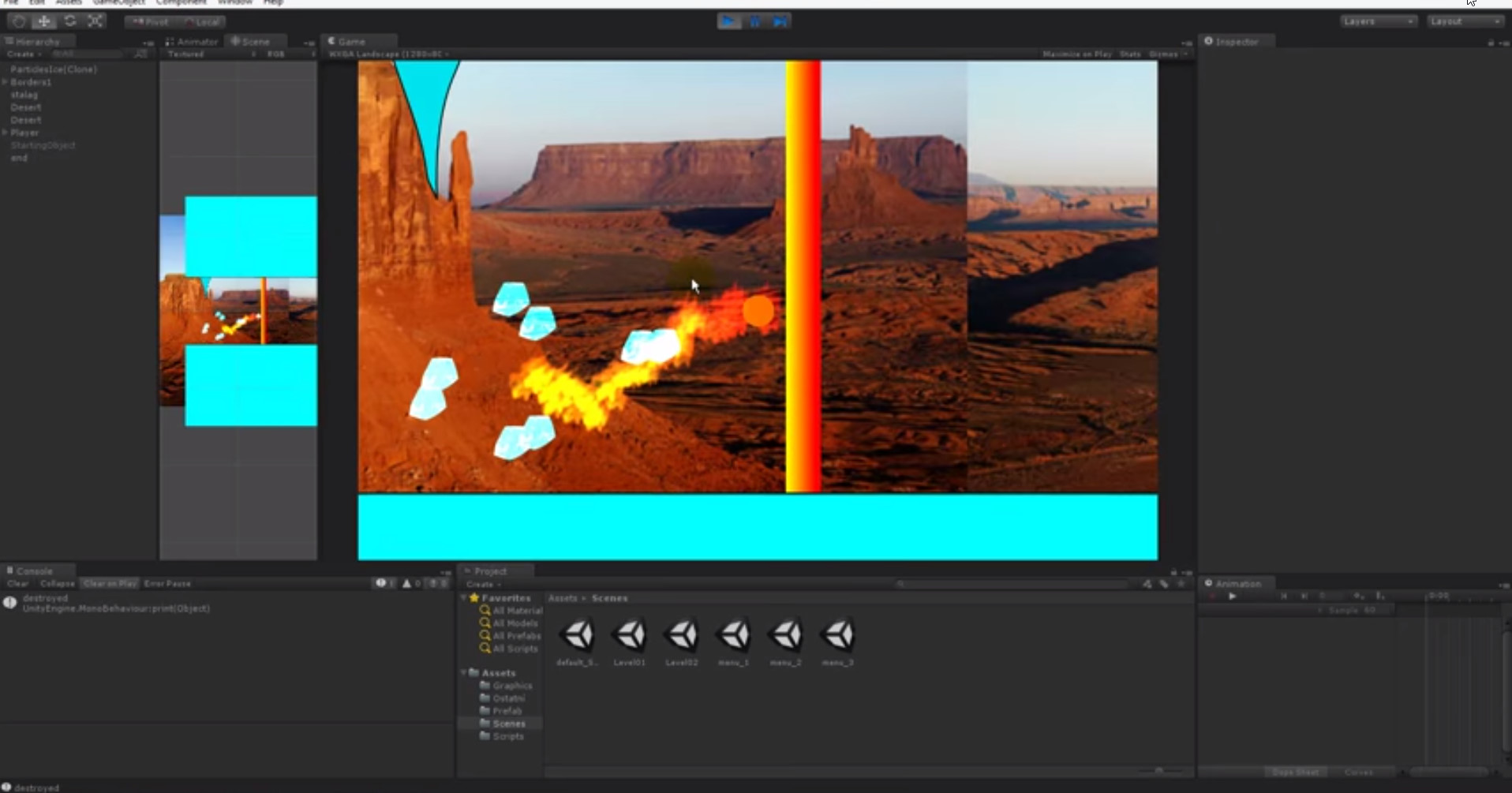Click the Console Clear button
The image size is (1512, 793).
point(17,584)
